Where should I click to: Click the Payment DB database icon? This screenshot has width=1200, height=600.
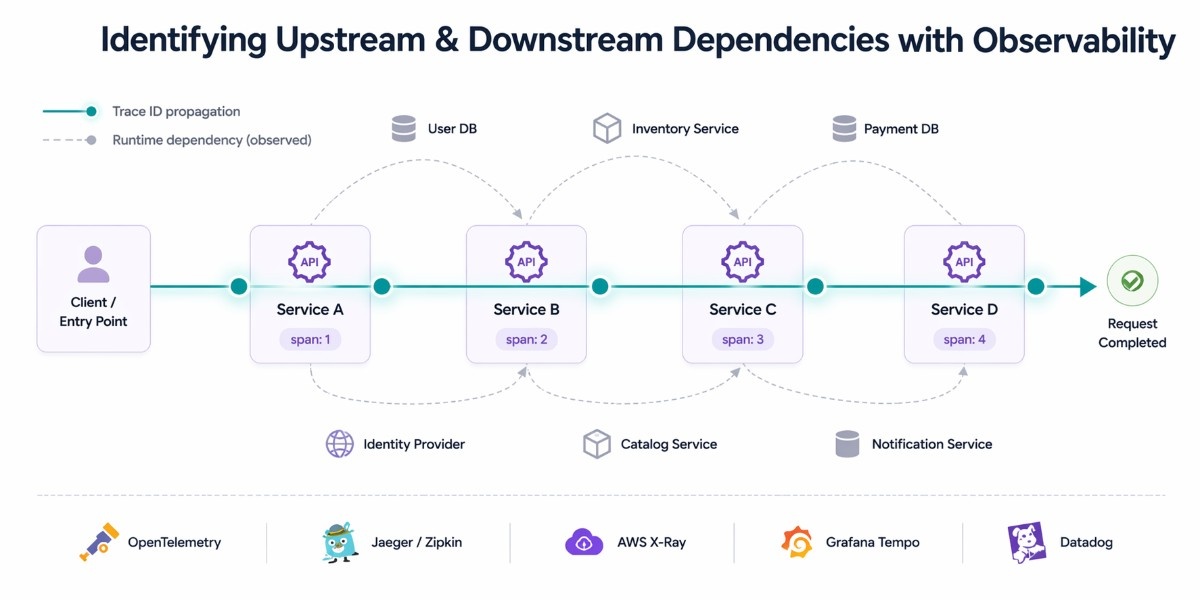coord(845,129)
